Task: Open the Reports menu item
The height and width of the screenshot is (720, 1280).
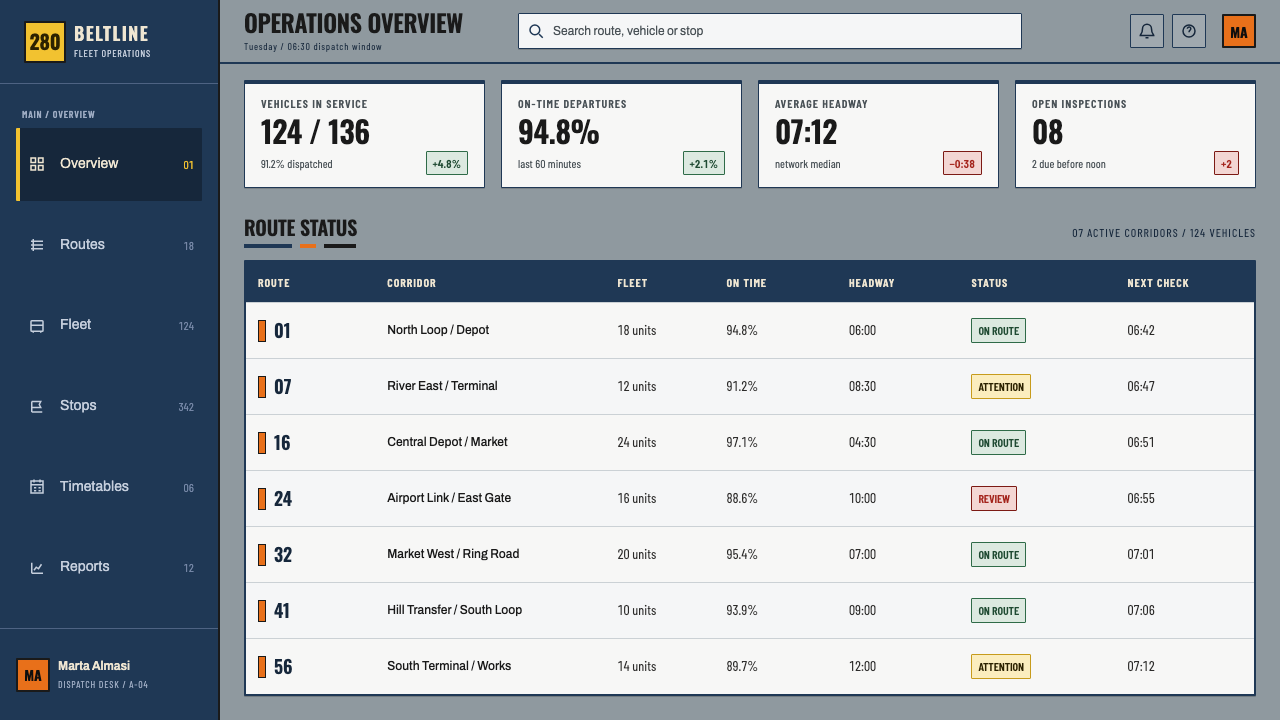Action: (109, 567)
